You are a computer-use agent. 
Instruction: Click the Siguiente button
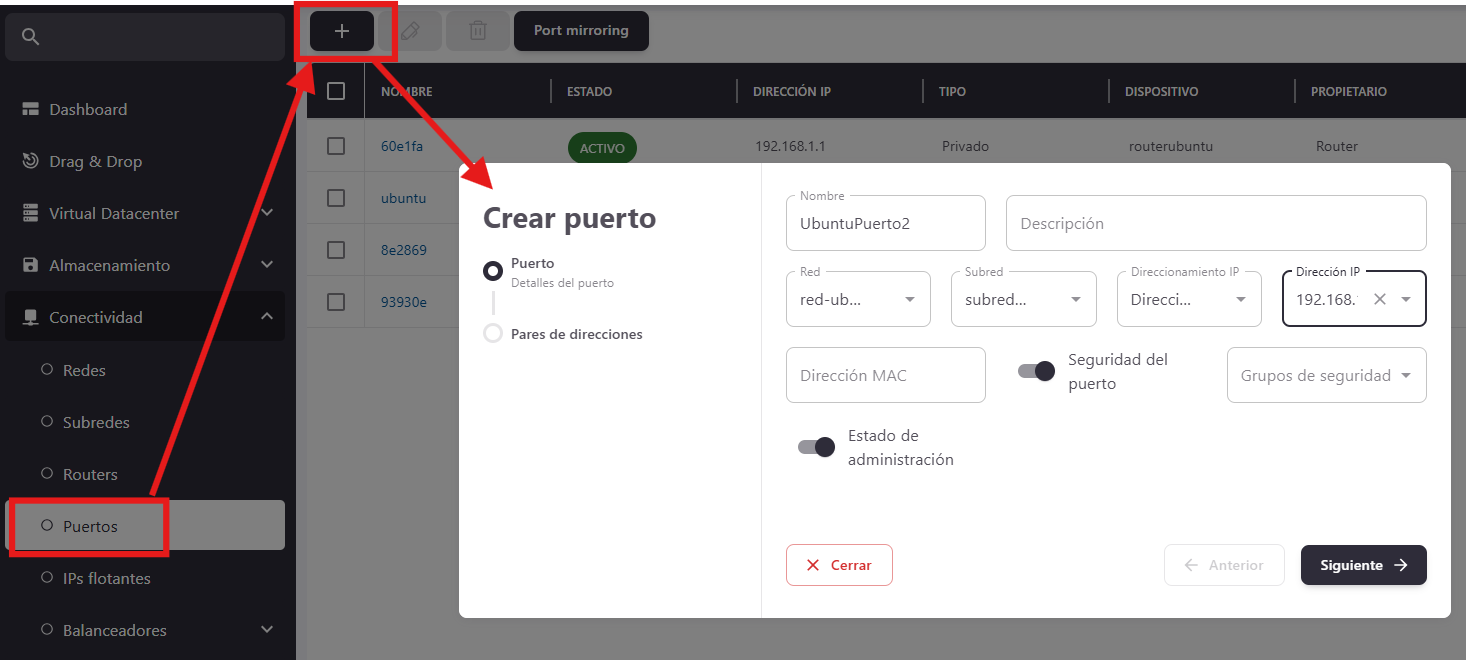pyautogui.click(x=1363, y=565)
